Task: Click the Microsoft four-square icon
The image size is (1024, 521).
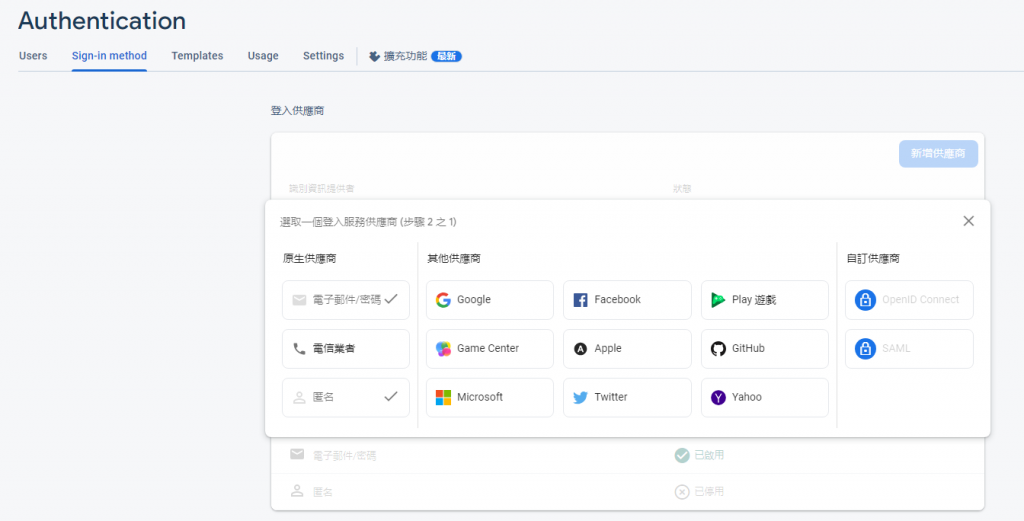Action: tap(443, 398)
